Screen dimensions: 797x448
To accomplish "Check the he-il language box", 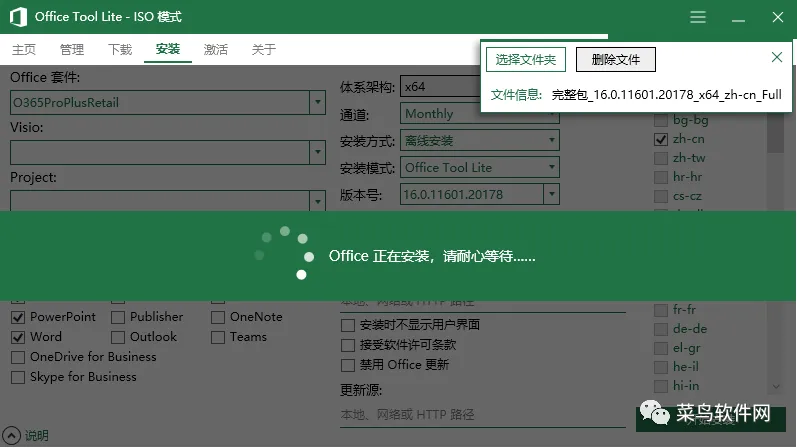I will [661, 367].
